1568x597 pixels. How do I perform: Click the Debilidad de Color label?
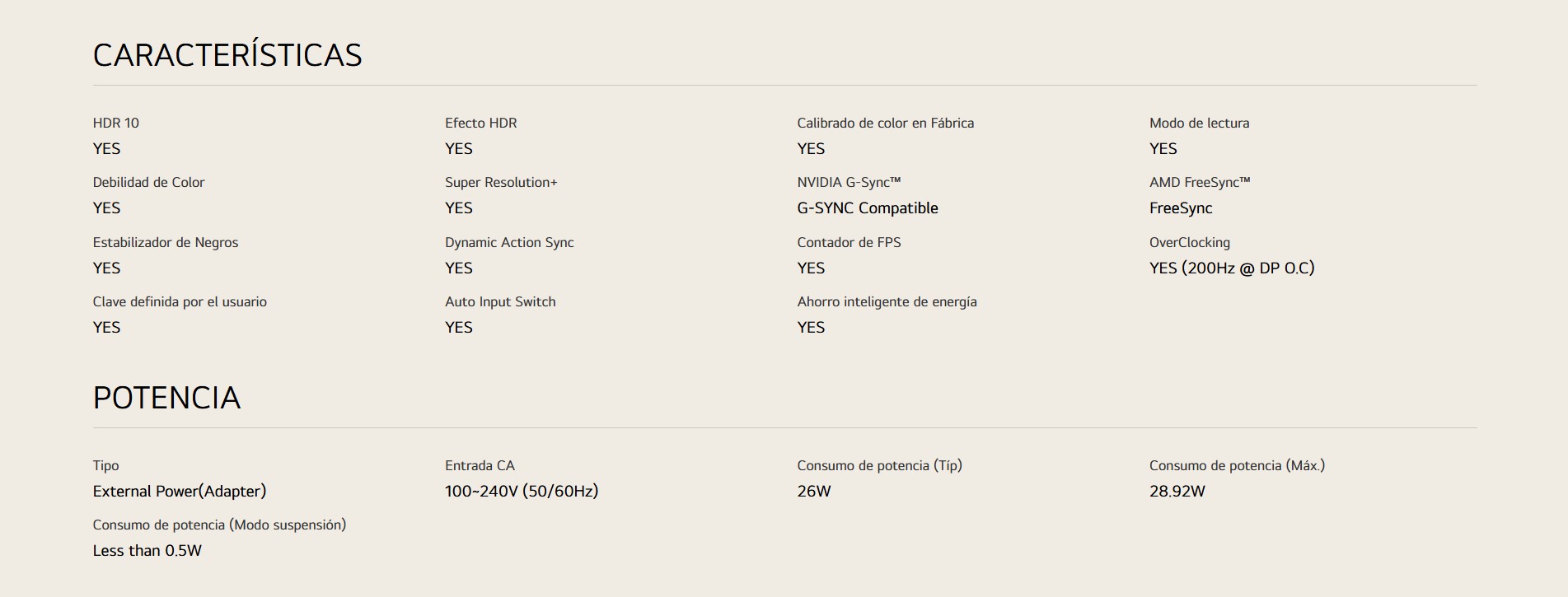coord(148,182)
